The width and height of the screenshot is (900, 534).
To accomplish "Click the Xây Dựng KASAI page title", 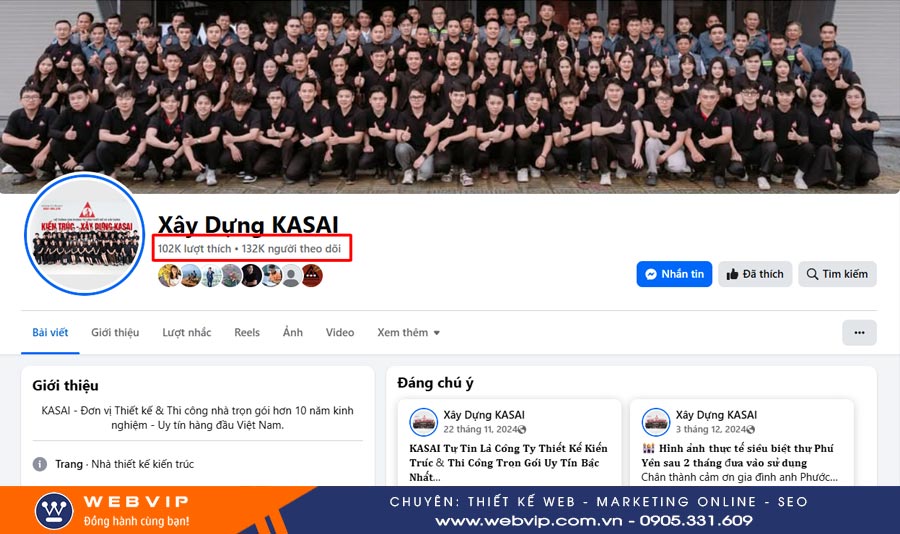I will click(x=248, y=225).
